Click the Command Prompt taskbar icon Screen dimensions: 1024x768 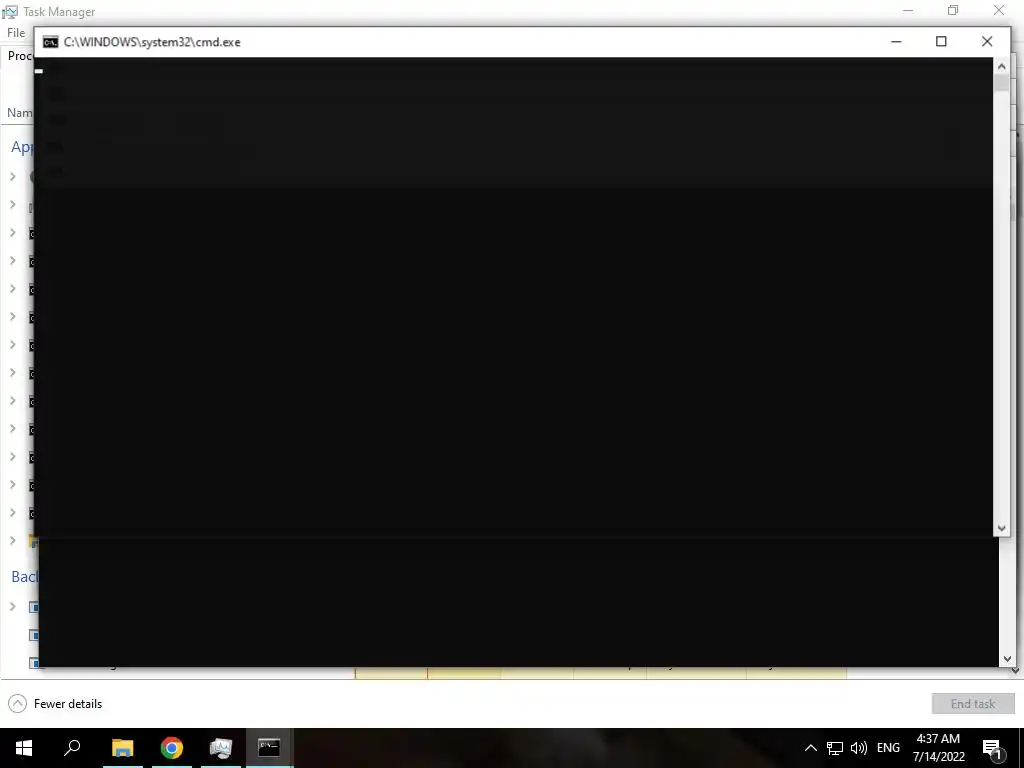269,748
